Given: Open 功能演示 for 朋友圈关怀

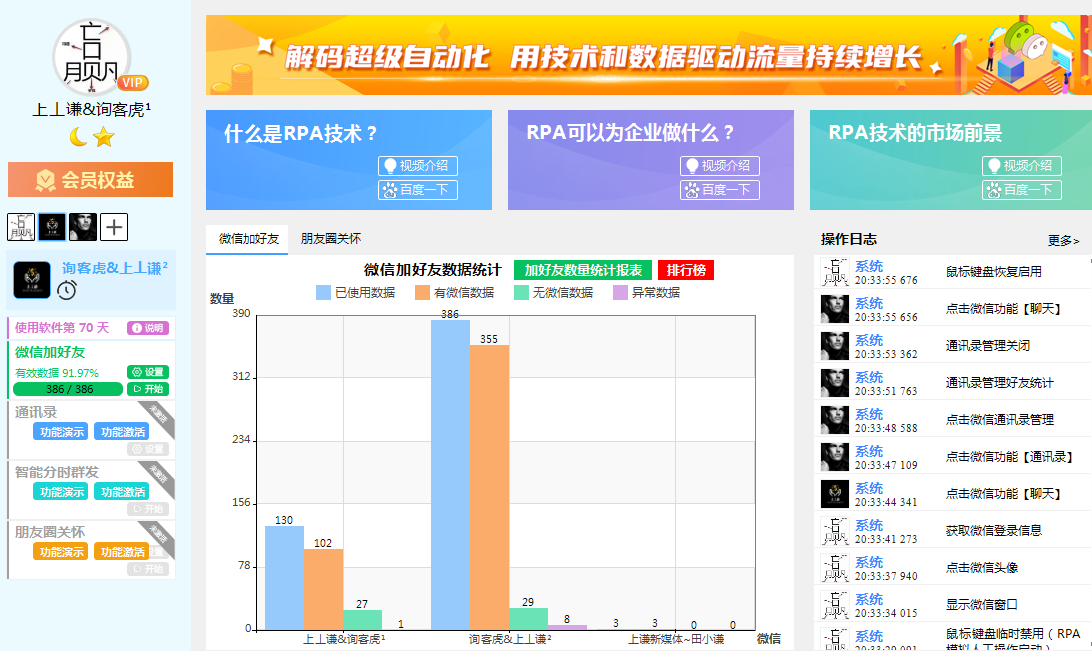Looking at the screenshot, I should click(x=61, y=551).
